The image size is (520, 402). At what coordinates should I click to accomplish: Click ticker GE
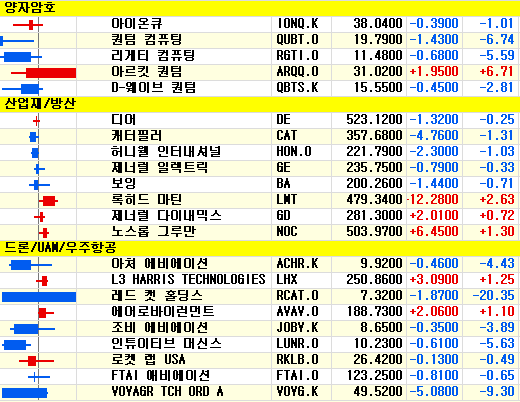tap(283, 168)
